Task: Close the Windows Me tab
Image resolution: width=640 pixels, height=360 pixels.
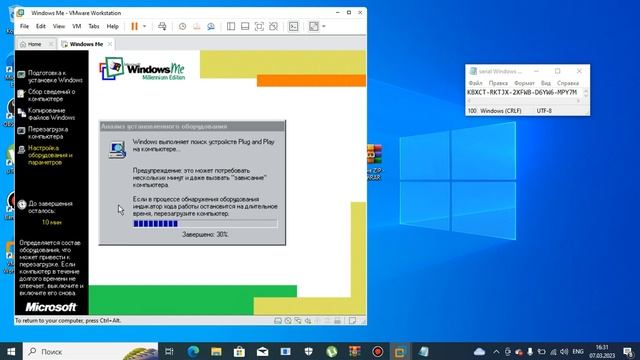Action: tap(109, 44)
